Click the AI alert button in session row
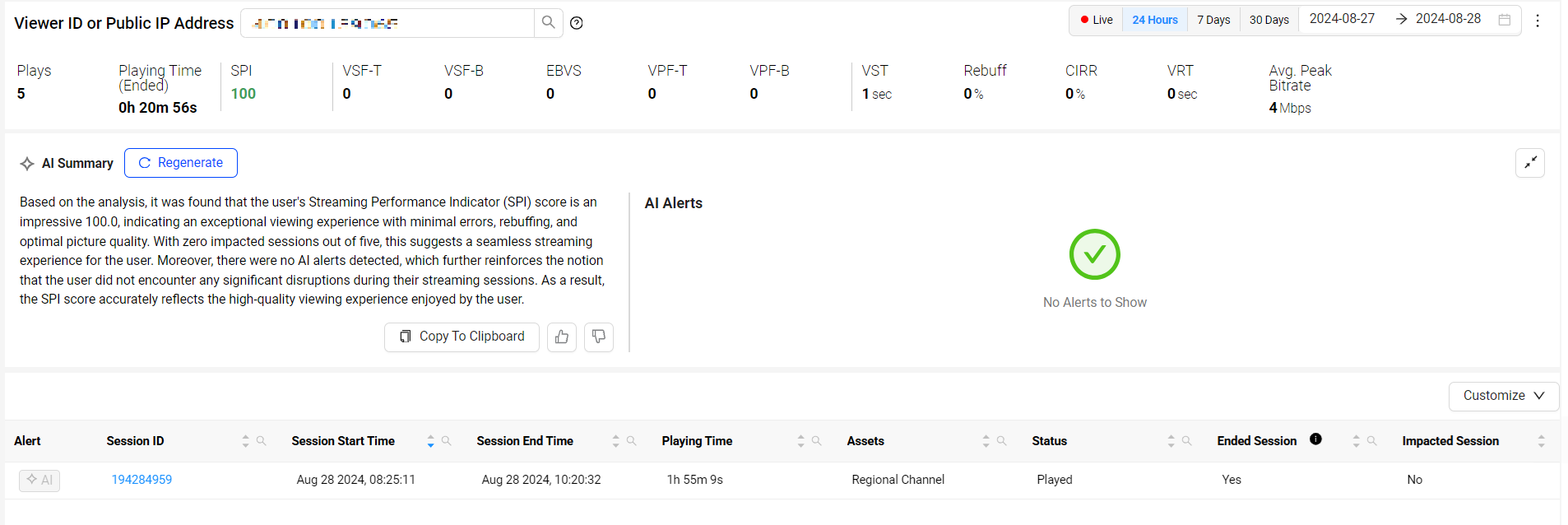Screen dimensions: 1568x525 point(39,480)
